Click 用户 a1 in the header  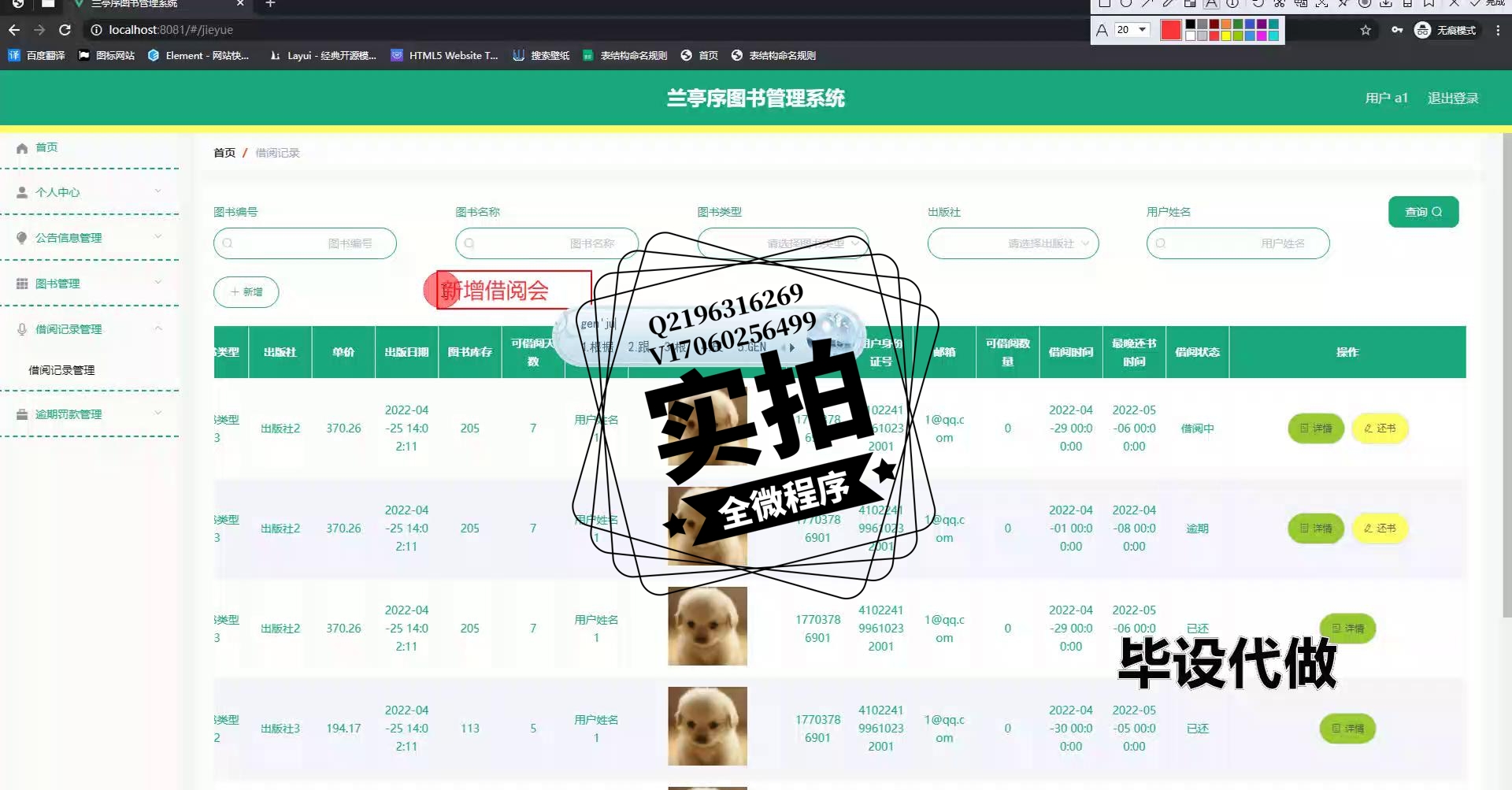[1386, 98]
